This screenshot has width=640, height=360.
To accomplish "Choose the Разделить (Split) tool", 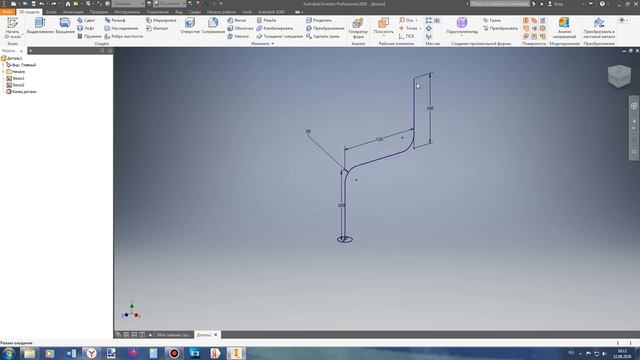I will tap(319, 20).
